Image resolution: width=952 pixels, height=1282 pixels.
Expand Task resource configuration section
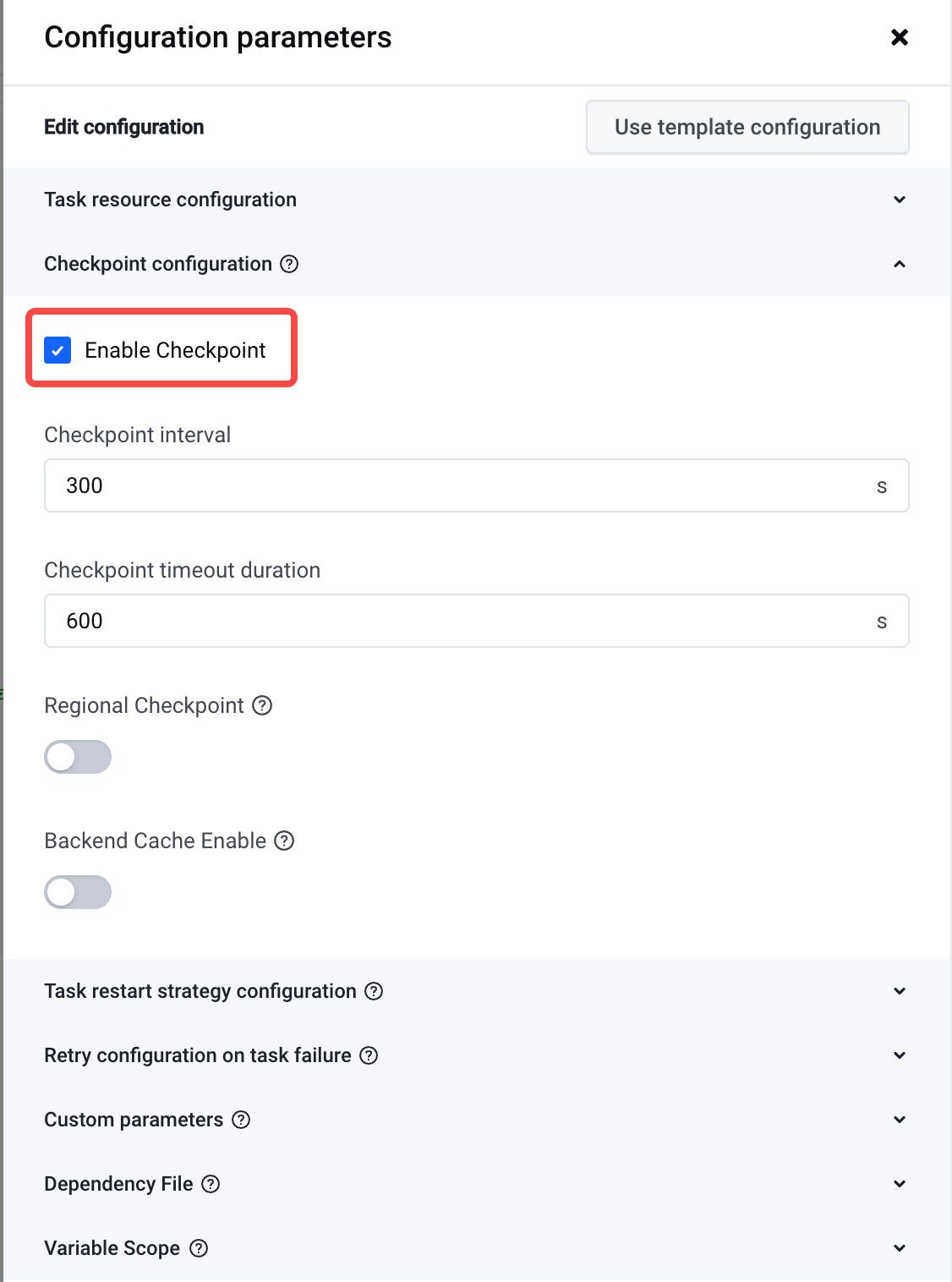point(477,200)
